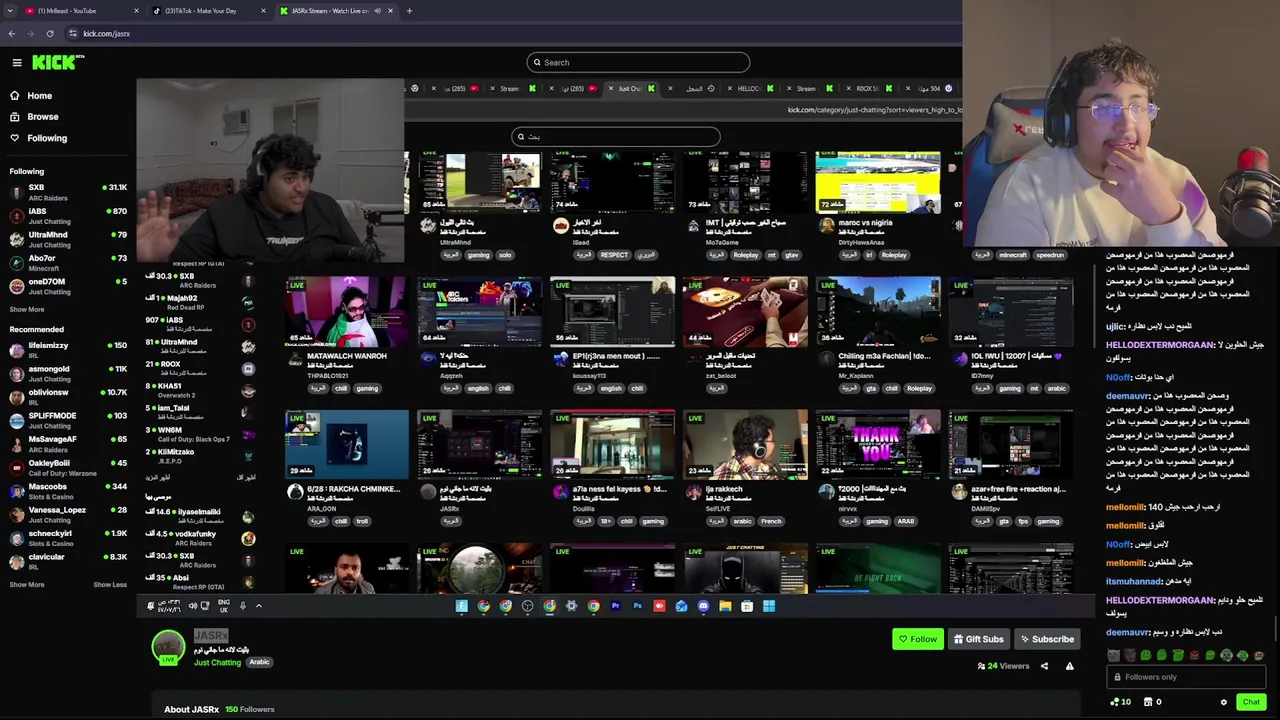Open clavicular recommended channel

68,561
